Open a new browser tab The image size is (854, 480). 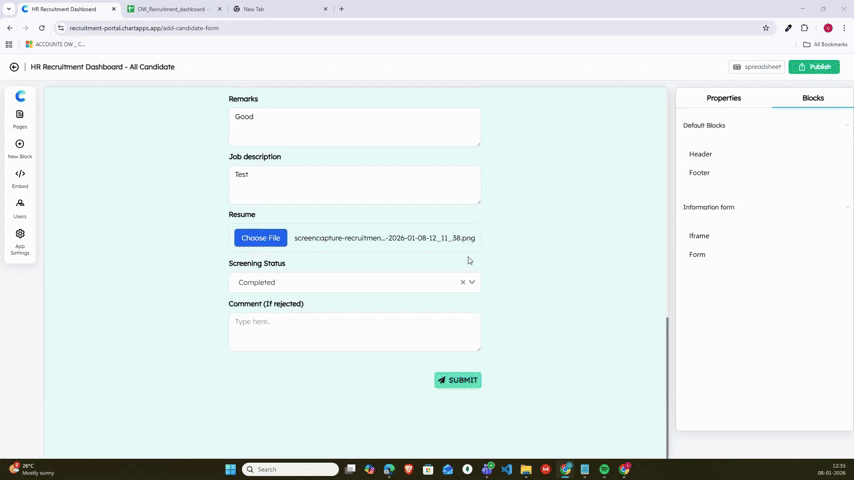pos(341,9)
